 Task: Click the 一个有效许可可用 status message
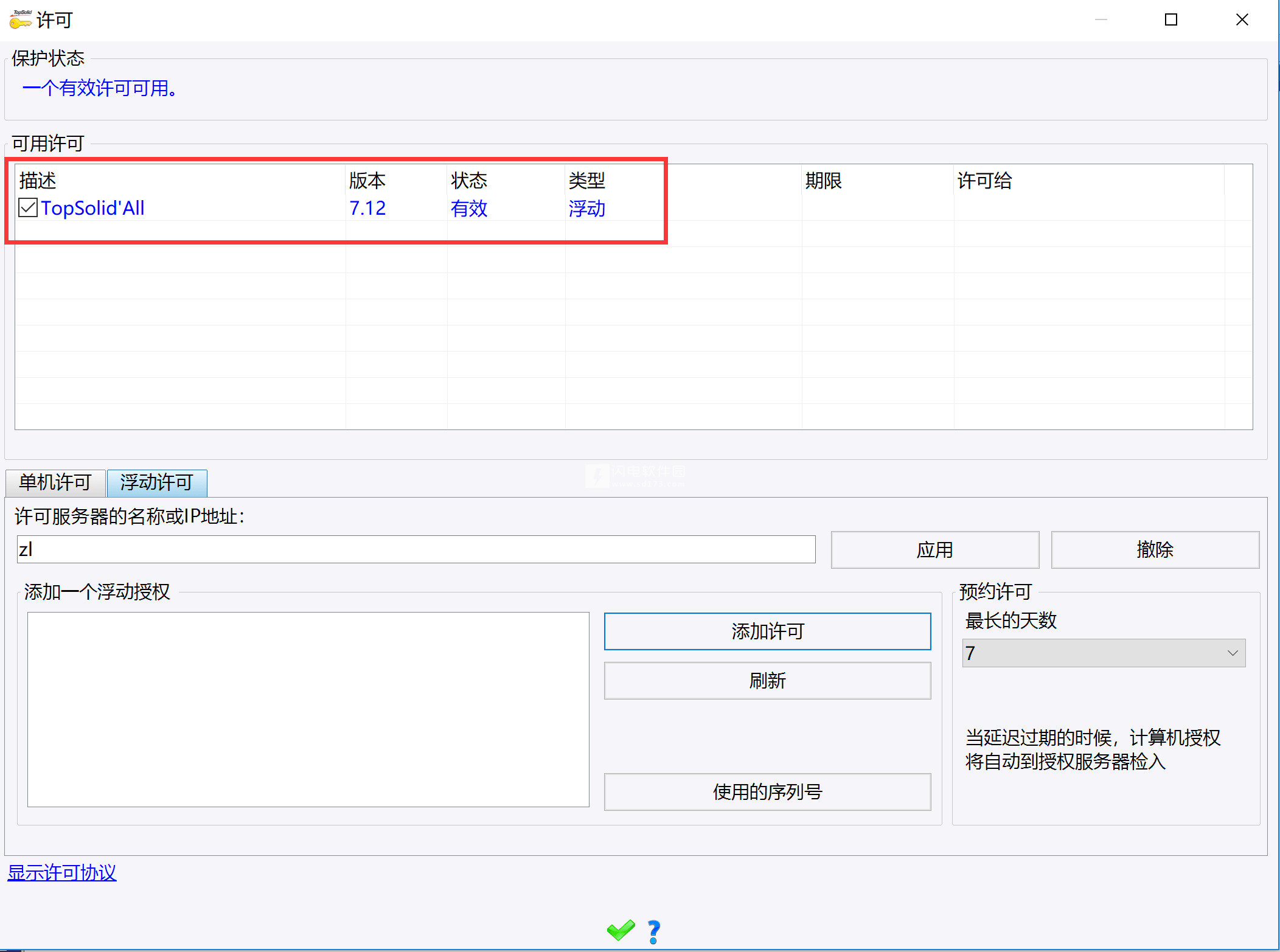(x=100, y=89)
